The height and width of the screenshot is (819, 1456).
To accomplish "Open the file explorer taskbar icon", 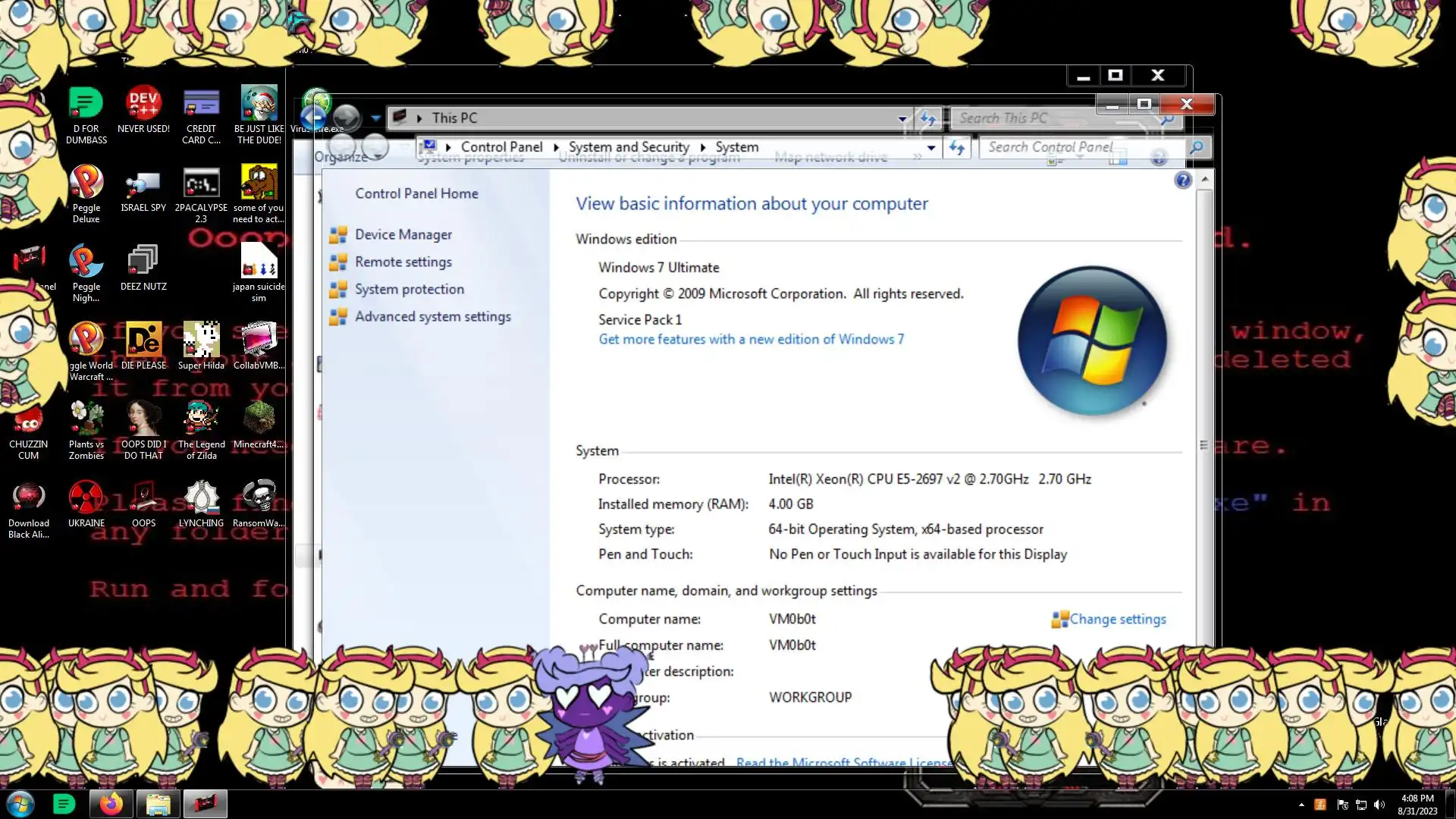I will 158,803.
